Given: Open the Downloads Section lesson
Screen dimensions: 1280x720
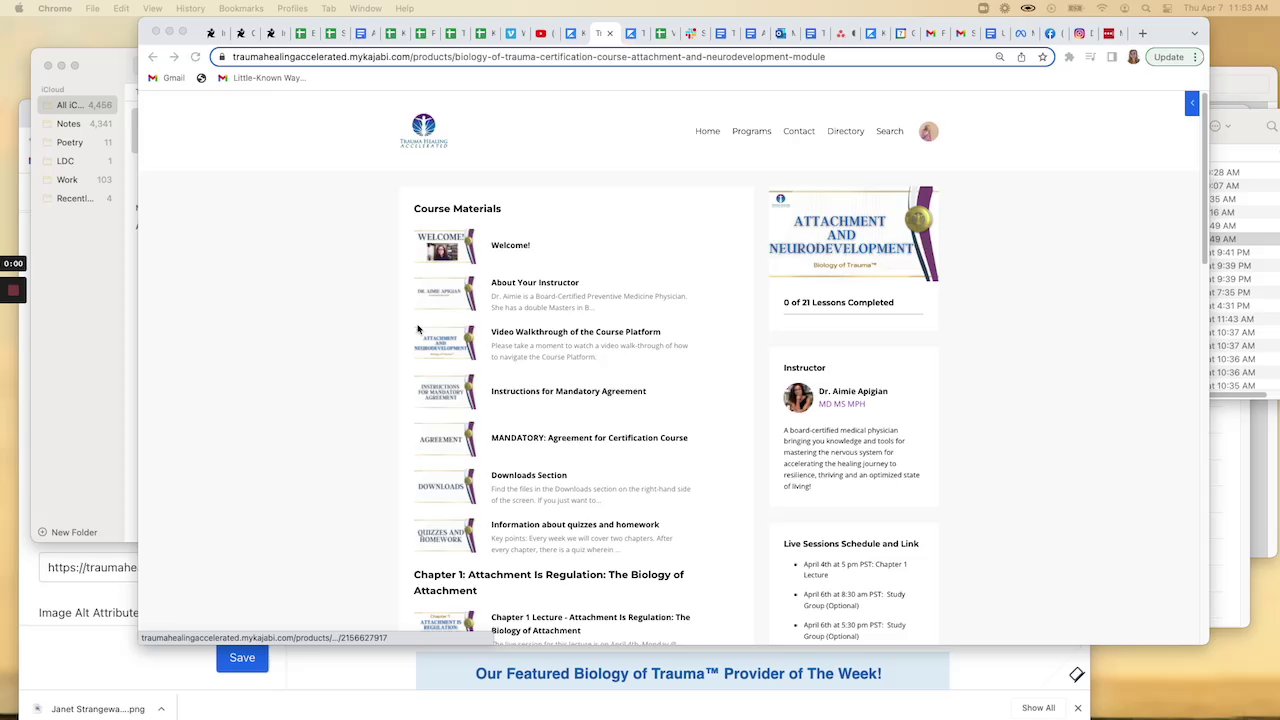Looking at the screenshot, I should 528,475.
